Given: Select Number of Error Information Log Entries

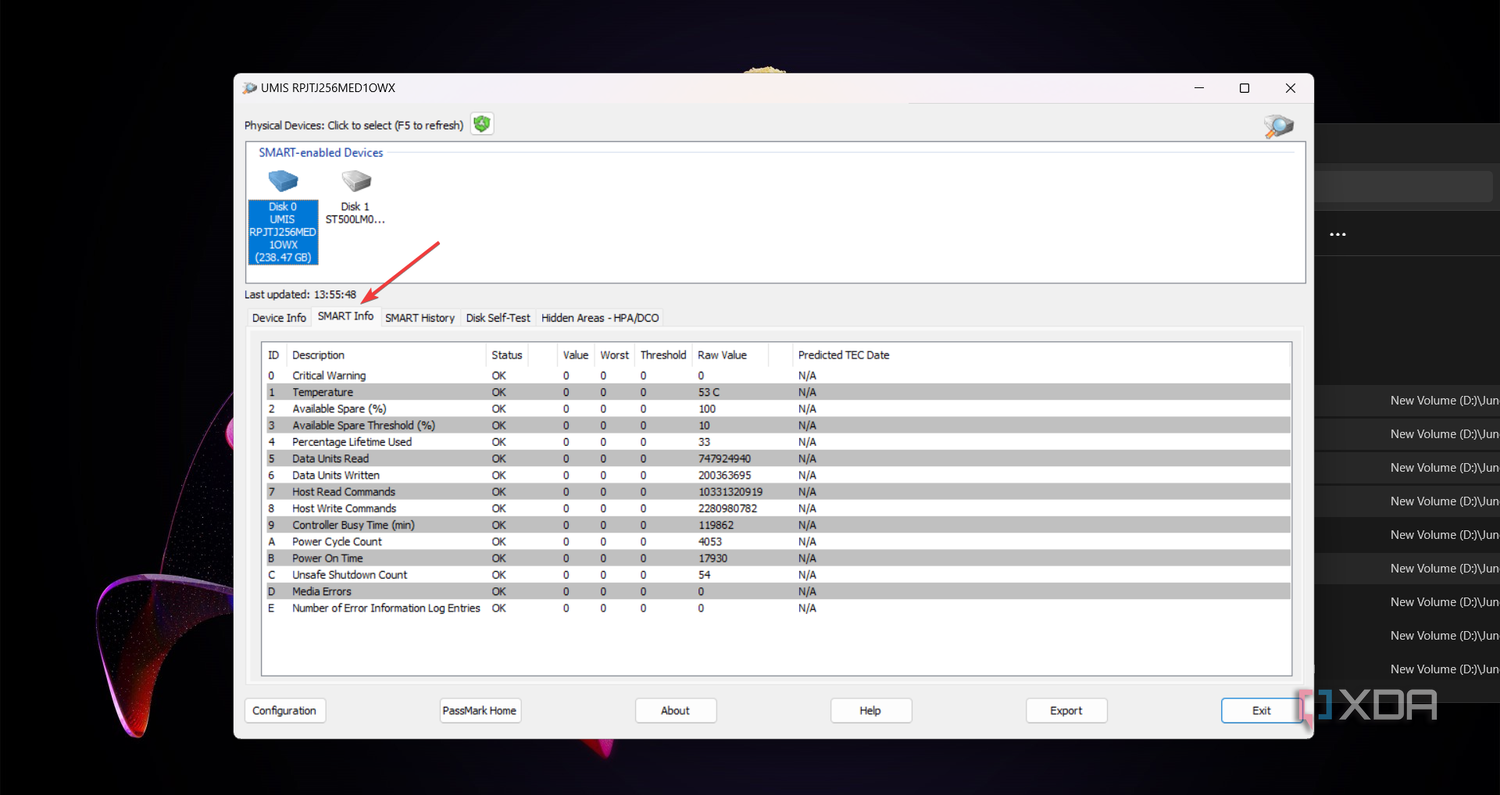Looking at the screenshot, I should click(x=776, y=608).
